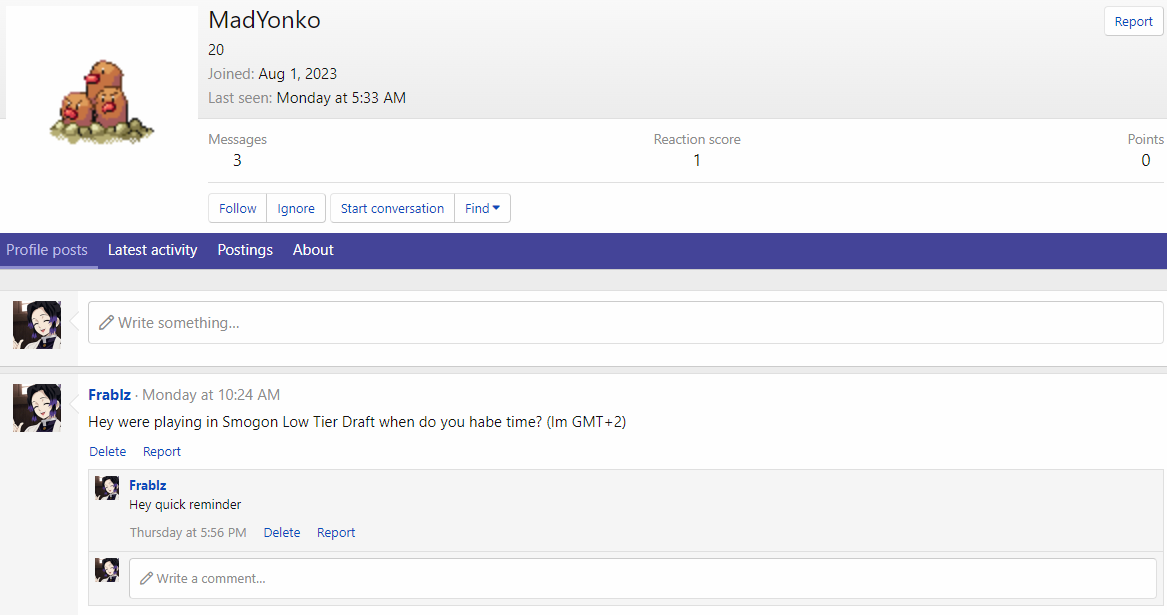This screenshot has width=1167, height=615.
Task: Select the Profile posts tab
Action: click(47, 250)
